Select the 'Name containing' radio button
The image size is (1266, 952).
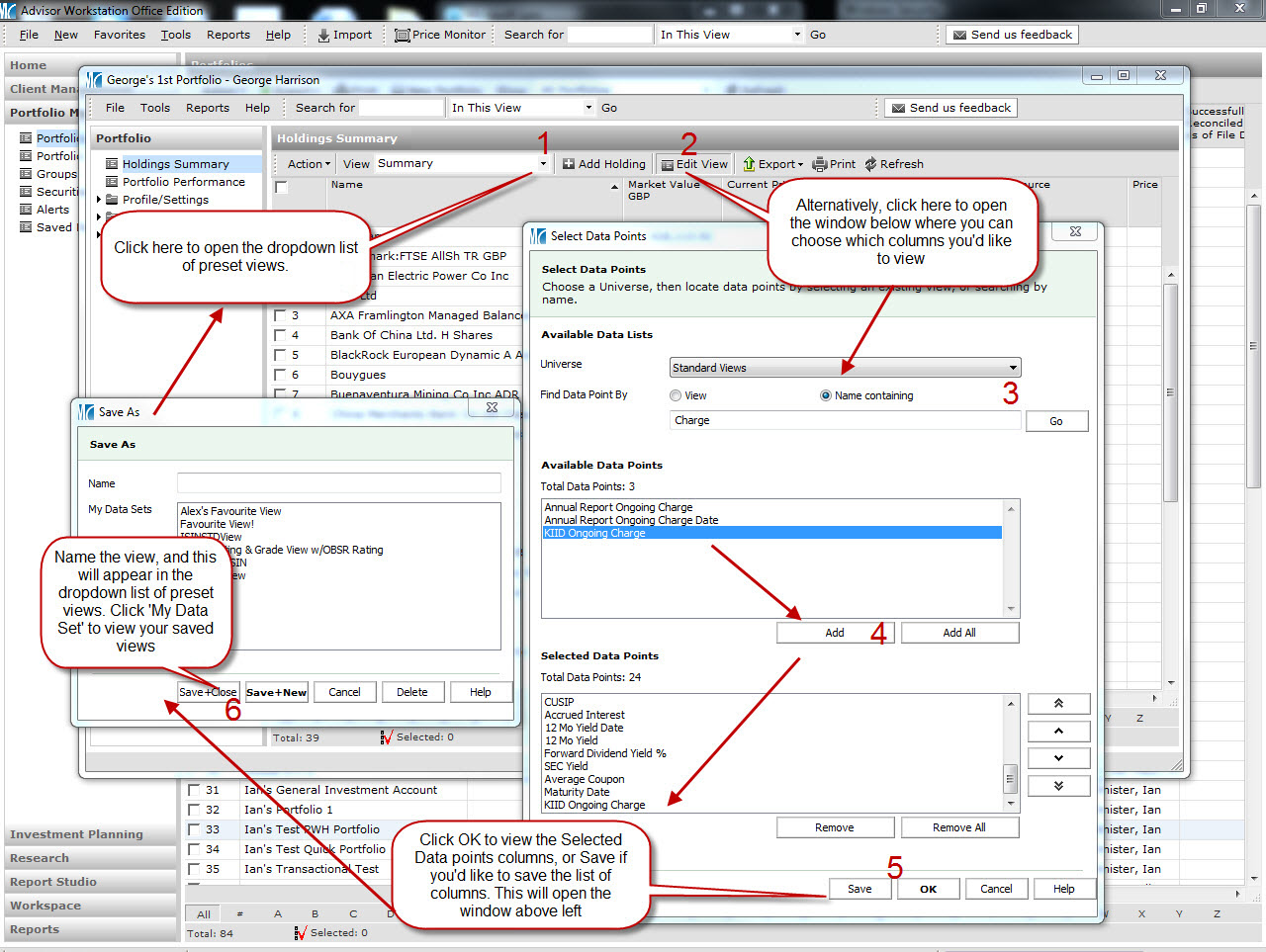point(826,395)
